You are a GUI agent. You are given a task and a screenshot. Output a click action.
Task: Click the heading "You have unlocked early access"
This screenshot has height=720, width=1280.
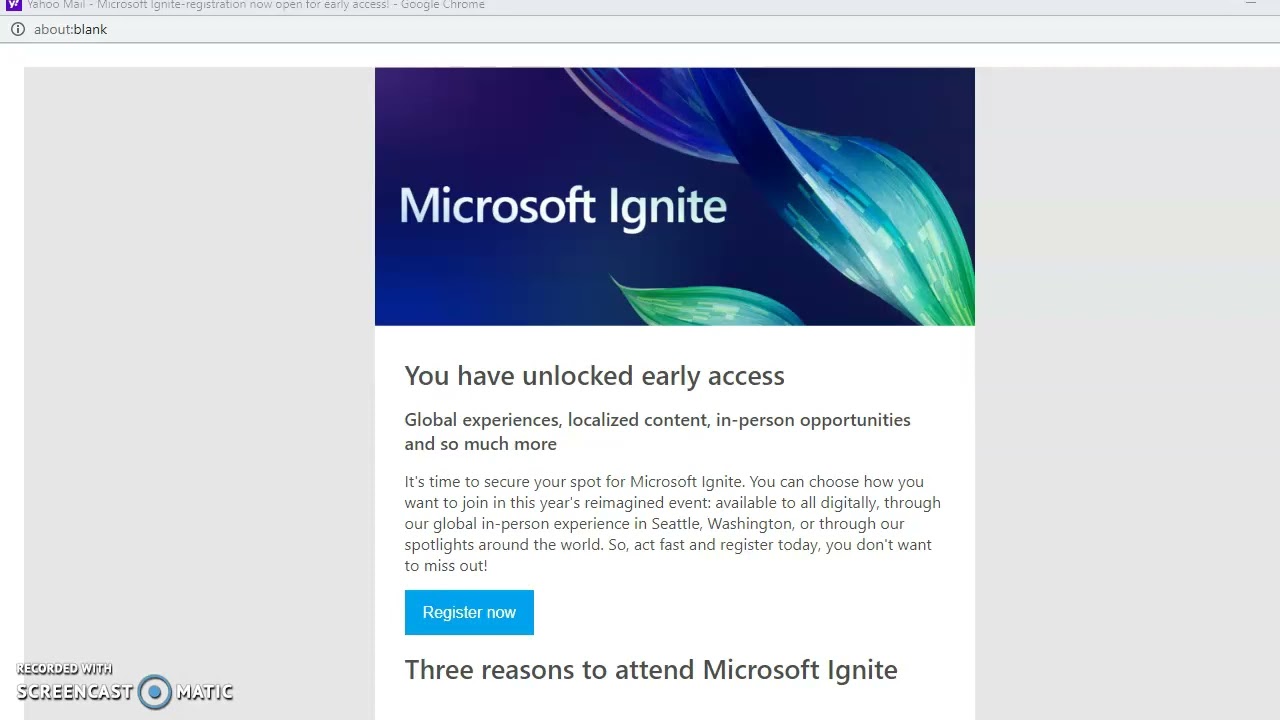tap(594, 376)
